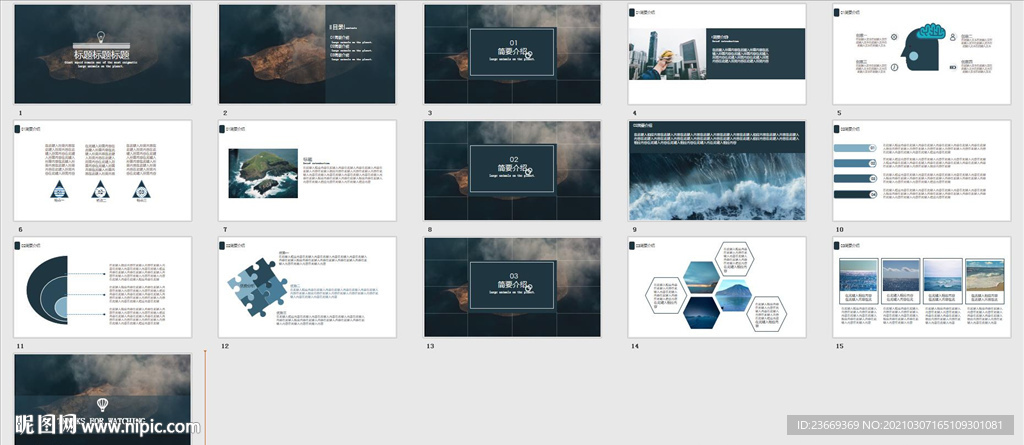This screenshot has width=1024, height=445.
Task: Click the orange insertion line after slide 16
Action: pyautogui.click(x=204, y=397)
